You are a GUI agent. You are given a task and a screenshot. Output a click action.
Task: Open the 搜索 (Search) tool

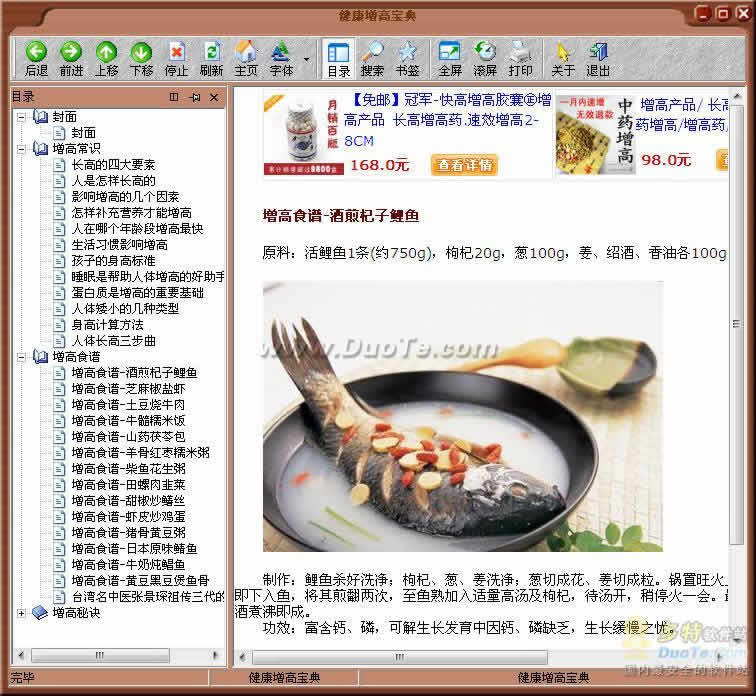[372, 58]
